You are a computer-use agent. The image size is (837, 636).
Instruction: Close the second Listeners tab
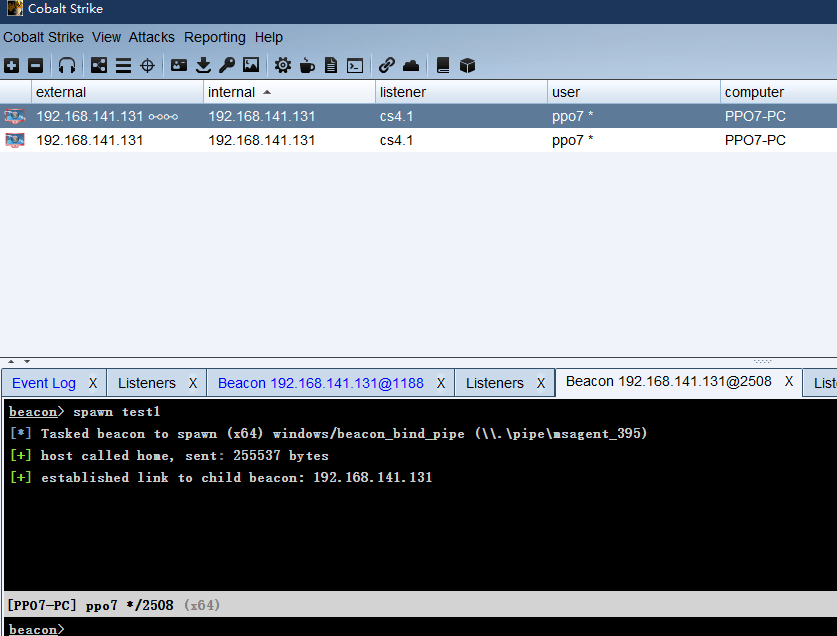[541, 383]
